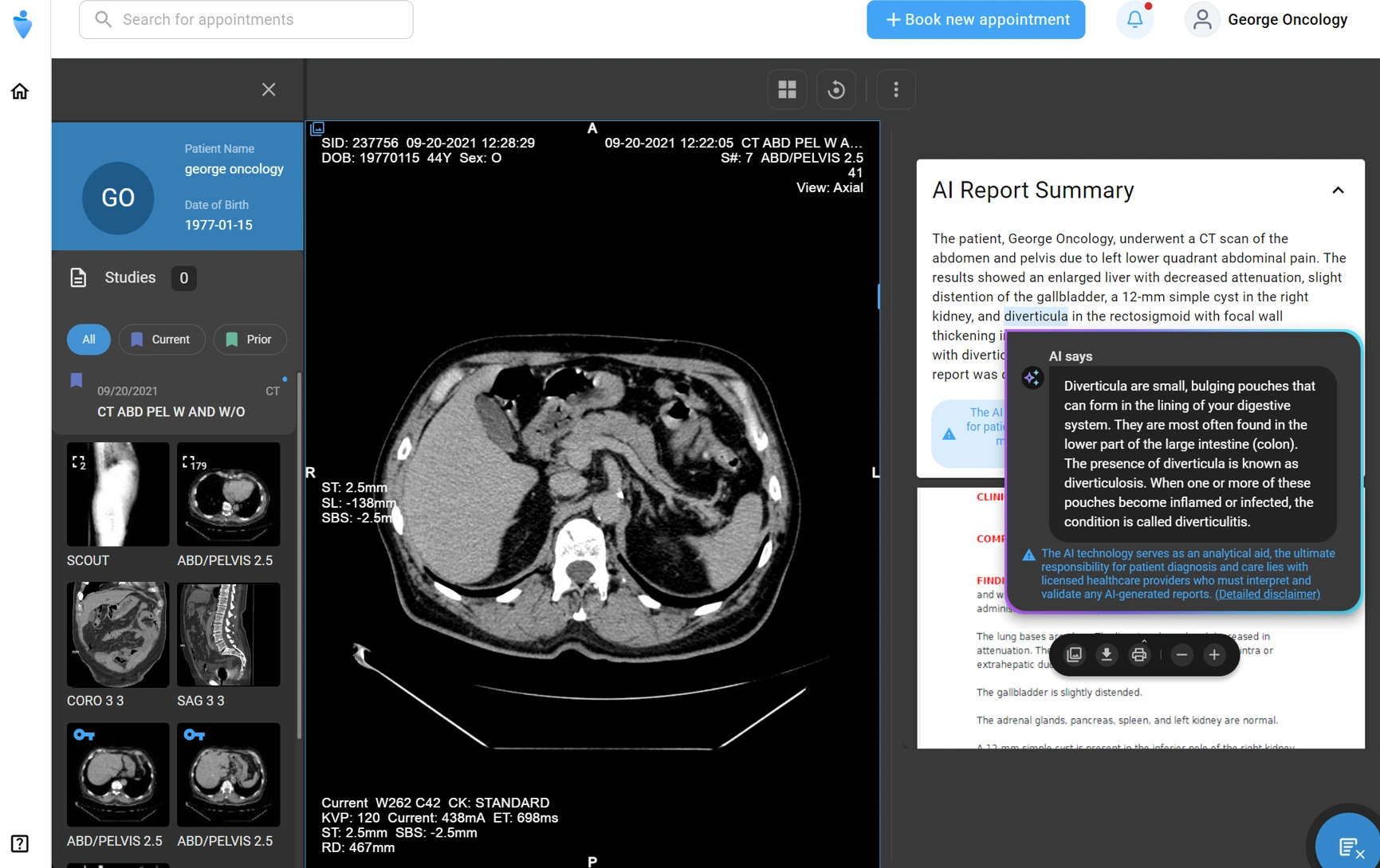Open report thumbnails view icon
Viewport: 1380px width, 868px height.
(x=1074, y=654)
